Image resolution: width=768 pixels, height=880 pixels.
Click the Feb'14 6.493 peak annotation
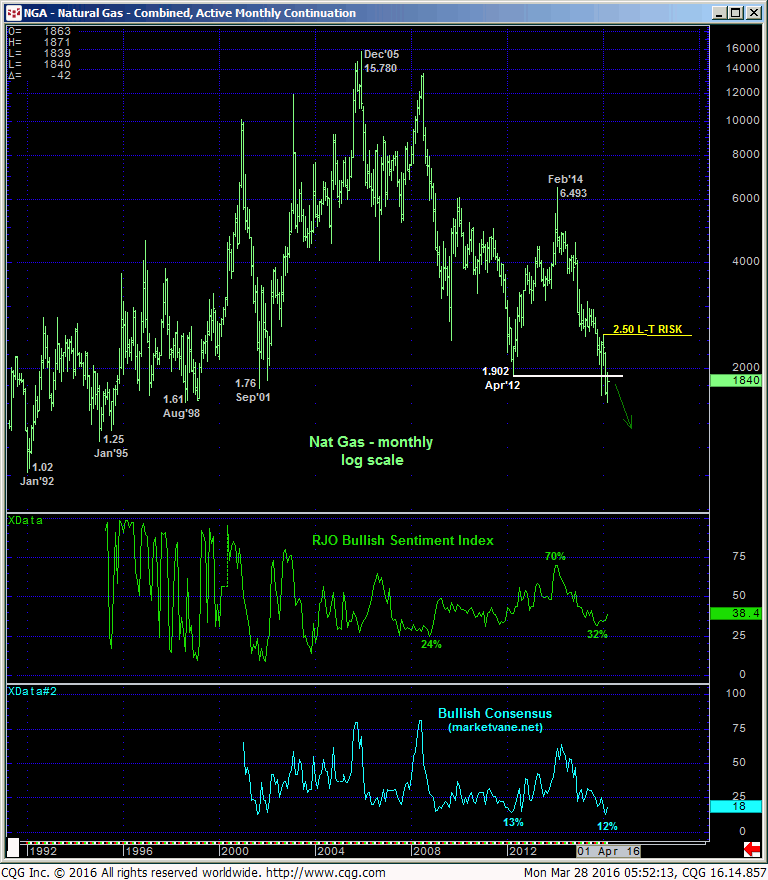(x=567, y=186)
